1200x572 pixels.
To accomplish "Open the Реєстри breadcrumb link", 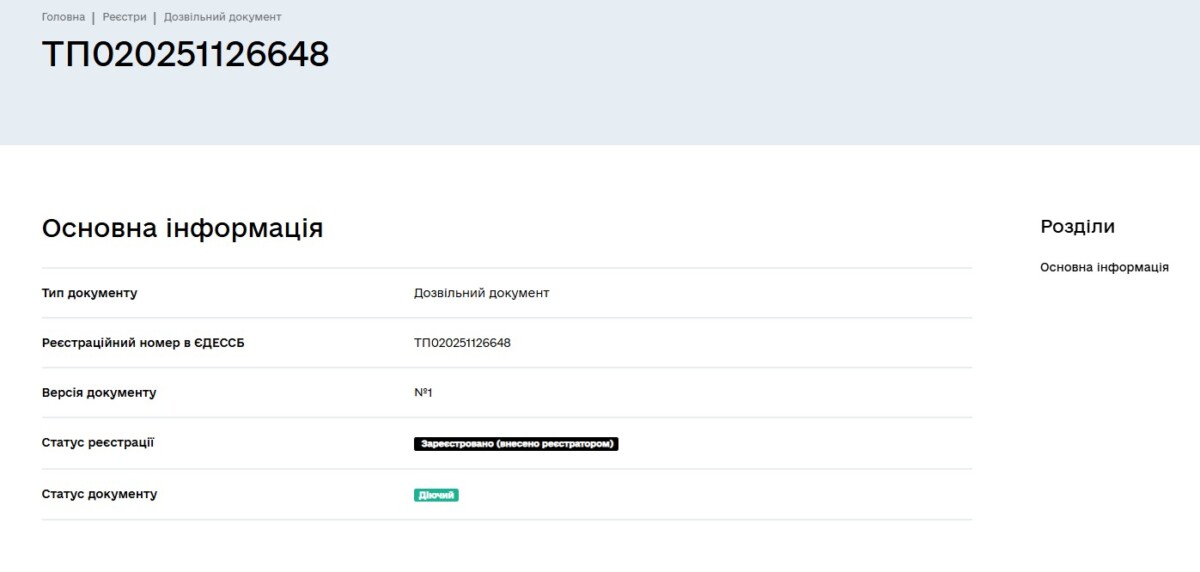I will point(124,17).
